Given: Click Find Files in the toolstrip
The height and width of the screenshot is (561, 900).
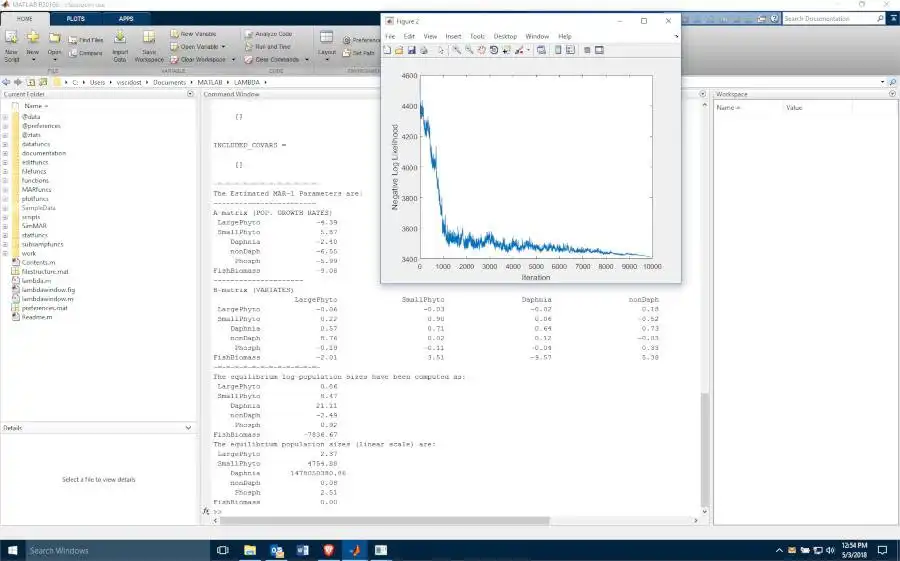Looking at the screenshot, I should coord(86,40).
